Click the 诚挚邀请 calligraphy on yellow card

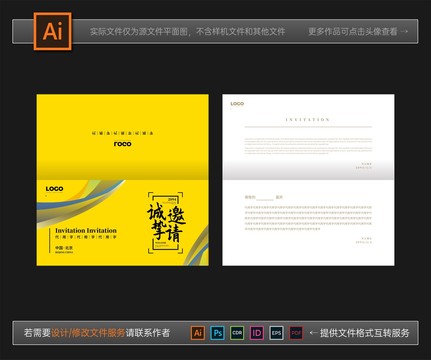click(x=166, y=222)
